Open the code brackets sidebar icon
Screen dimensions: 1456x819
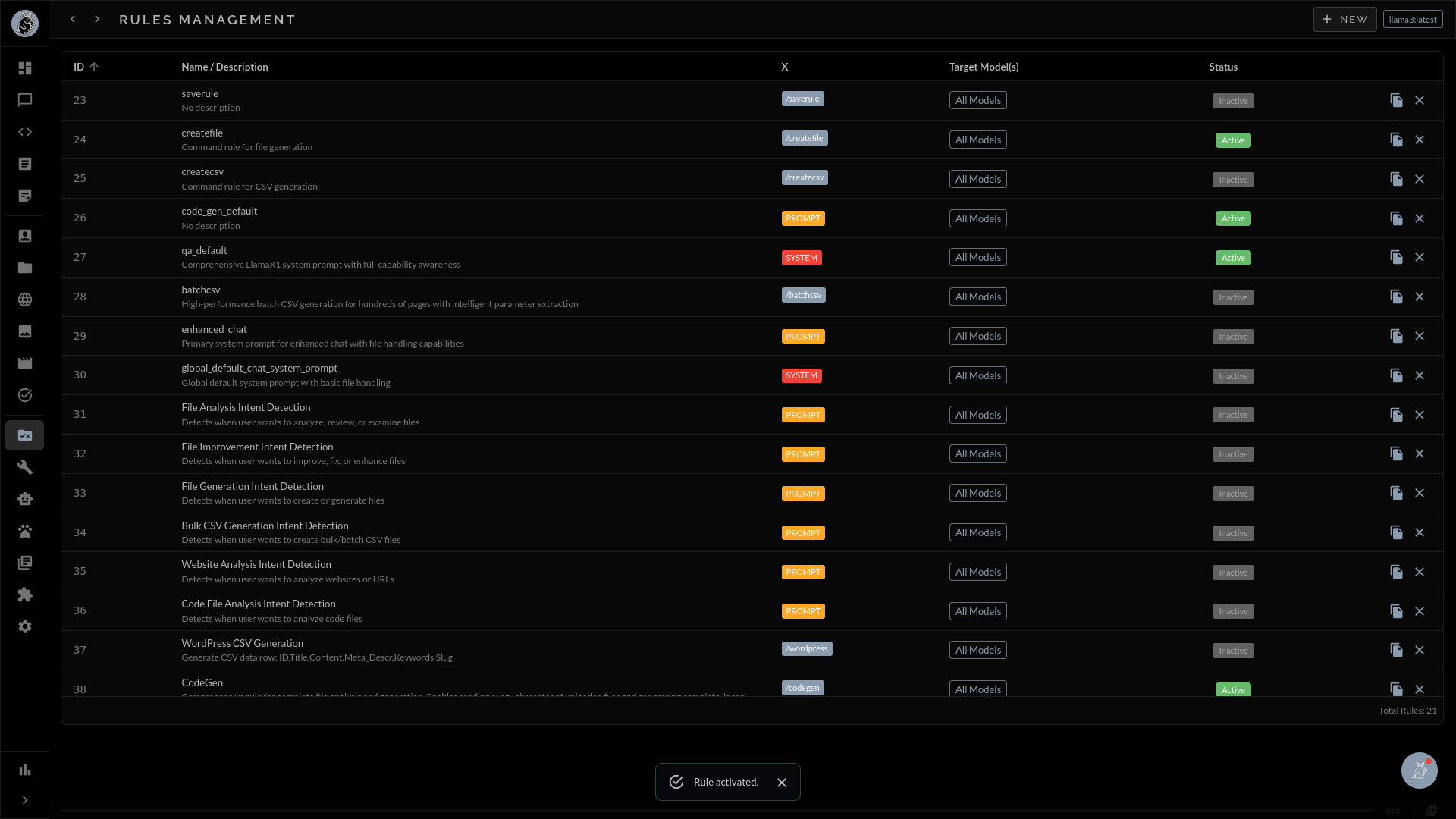pyautogui.click(x=25, y=132)
